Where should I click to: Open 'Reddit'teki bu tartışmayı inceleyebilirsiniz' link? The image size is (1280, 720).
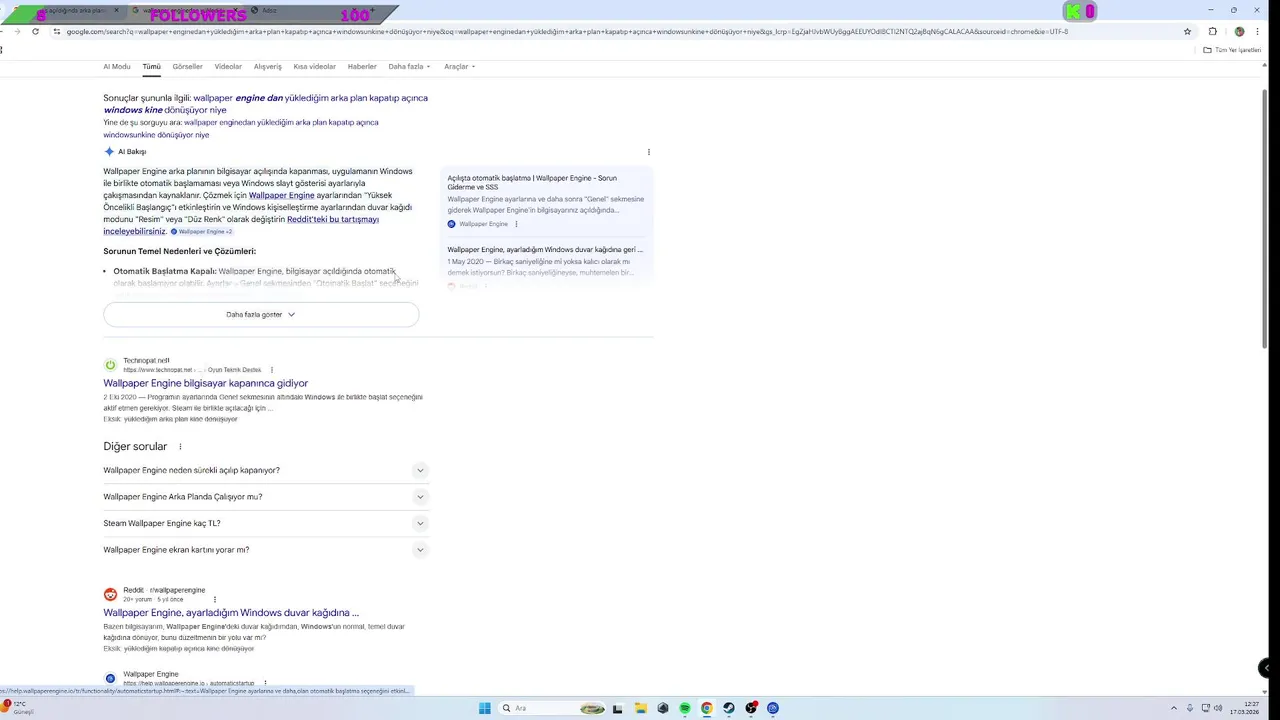241,225
